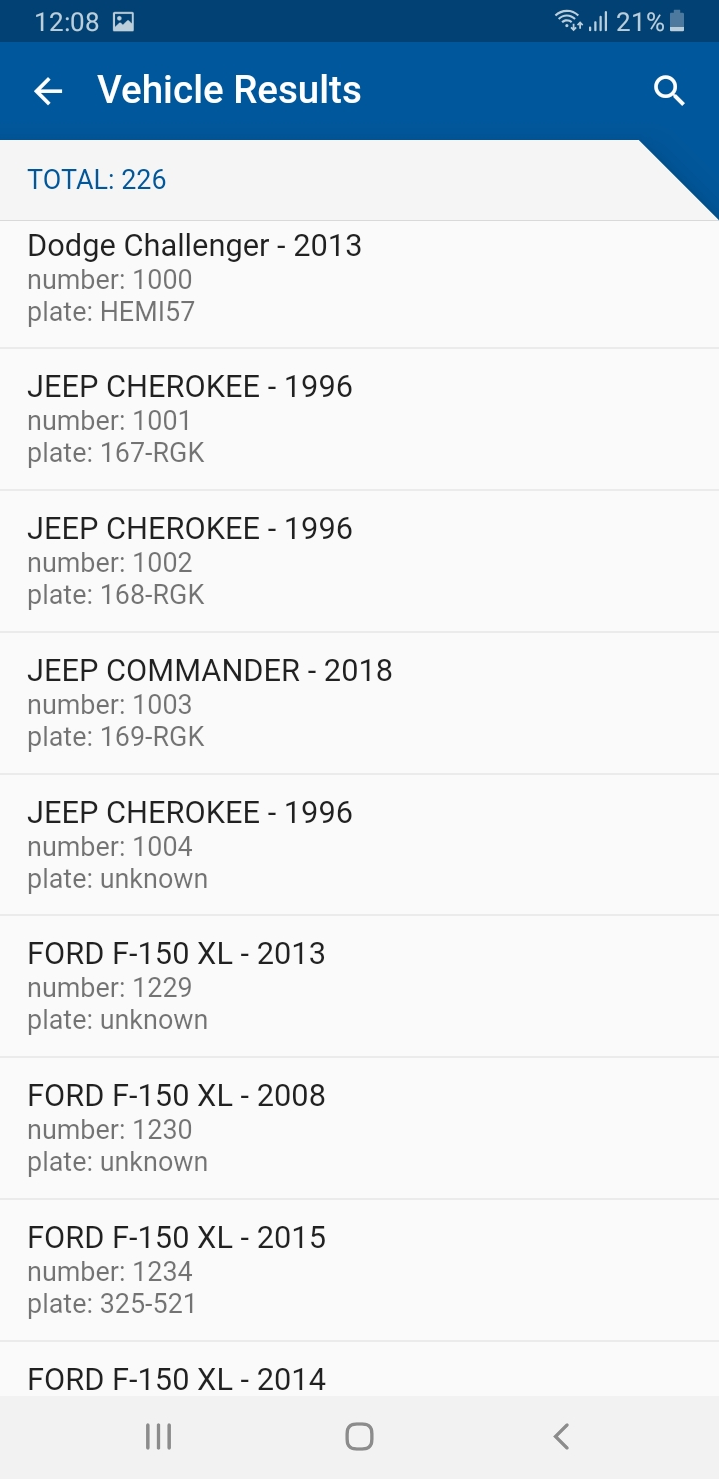Select Ford F-150 XL 2013 entry
The width and height of the screenshot is (719, 1479).
(359, 986)
